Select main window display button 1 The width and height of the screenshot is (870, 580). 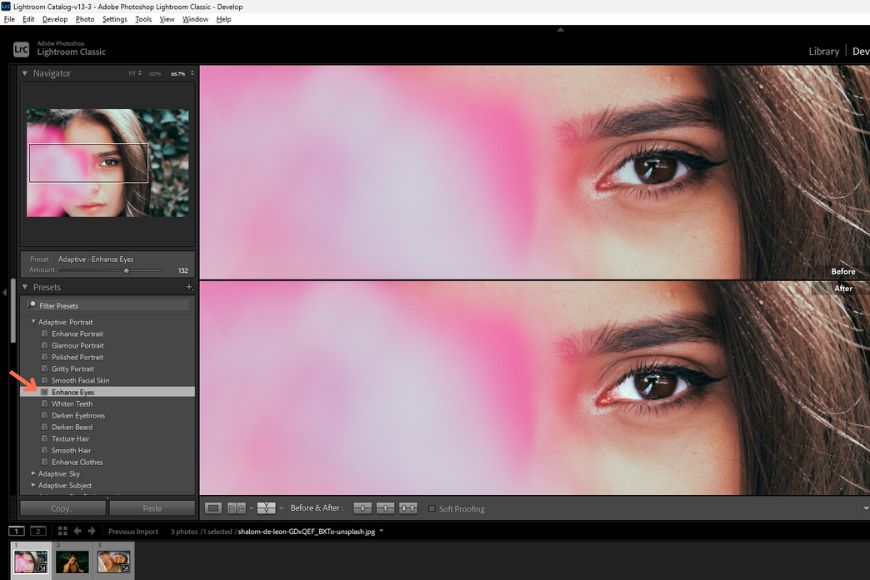17,531
